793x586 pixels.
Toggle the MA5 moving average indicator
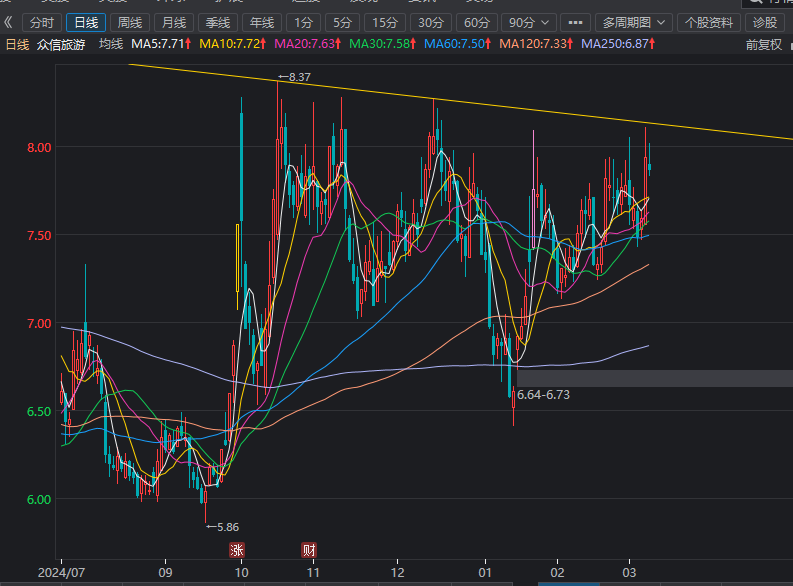tap(160, 43)
